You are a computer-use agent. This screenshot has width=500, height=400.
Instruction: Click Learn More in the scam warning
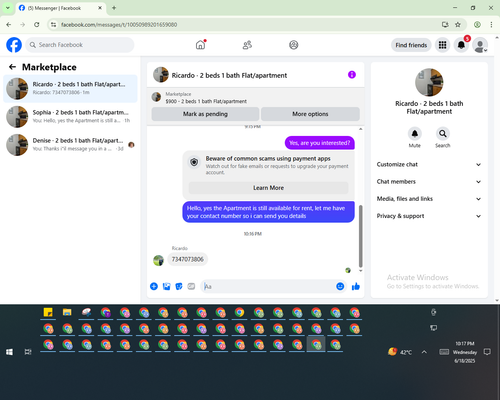(x=268, y=188)
